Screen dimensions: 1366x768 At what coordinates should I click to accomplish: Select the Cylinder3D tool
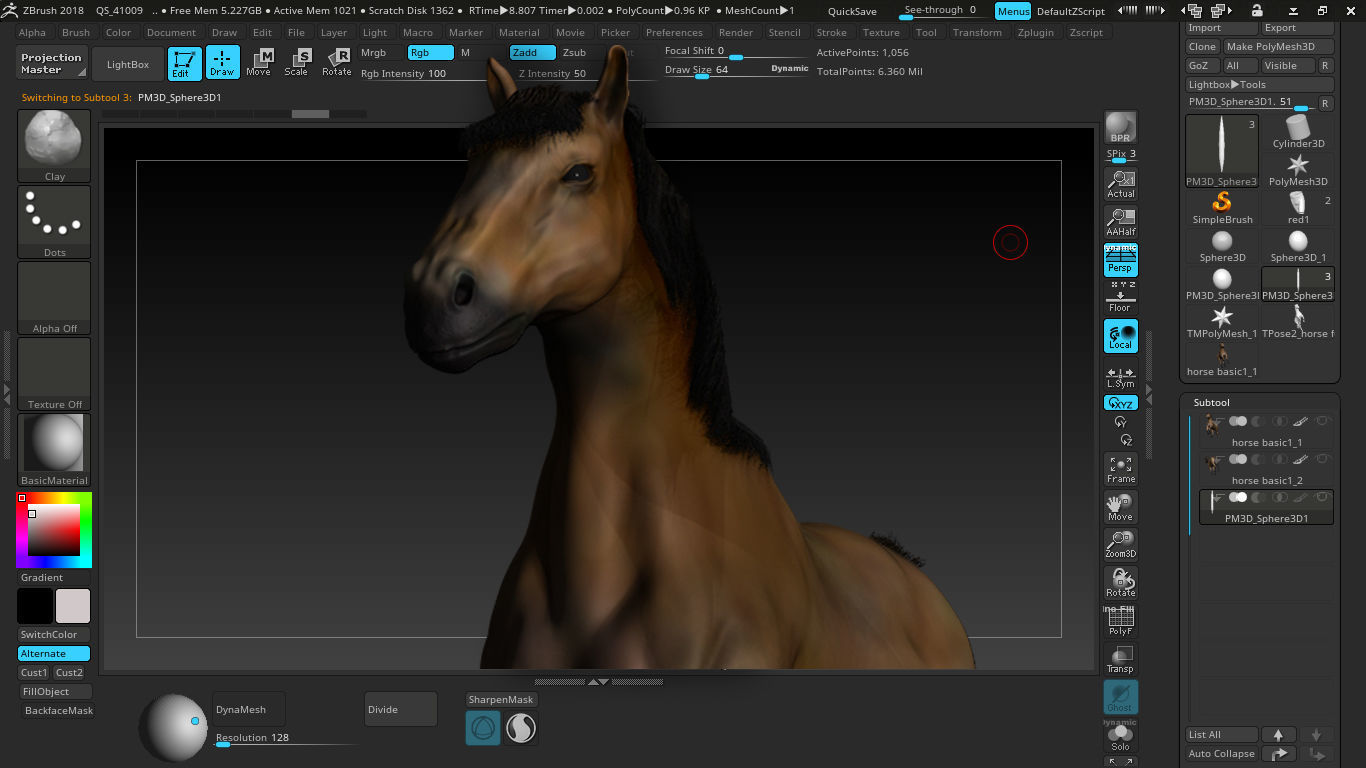click(x=1298, y=132)
